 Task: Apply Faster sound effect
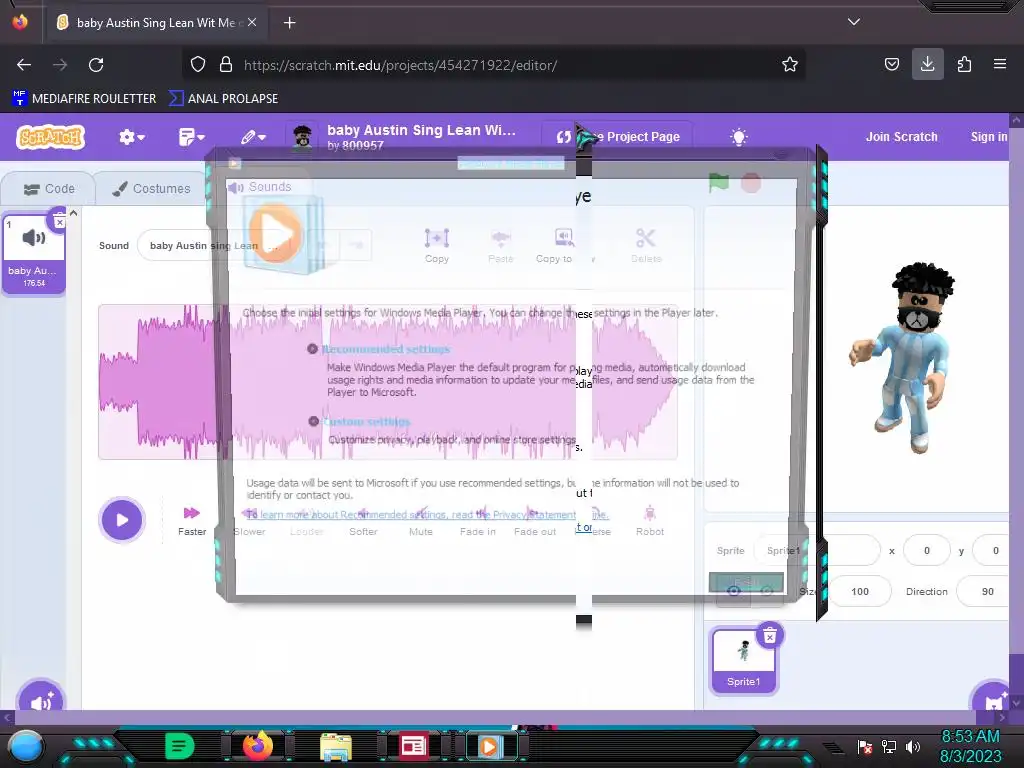(192, 520)
